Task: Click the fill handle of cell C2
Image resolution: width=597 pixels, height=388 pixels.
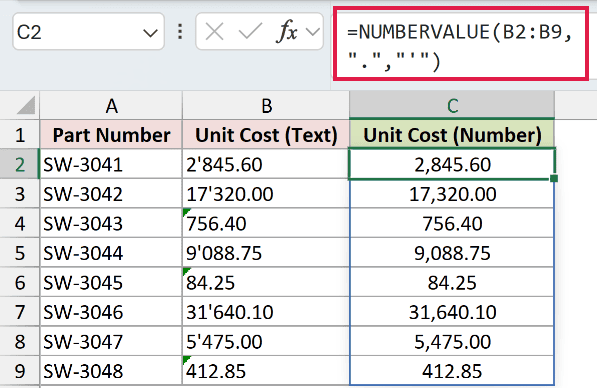Action: click(554, 178)
